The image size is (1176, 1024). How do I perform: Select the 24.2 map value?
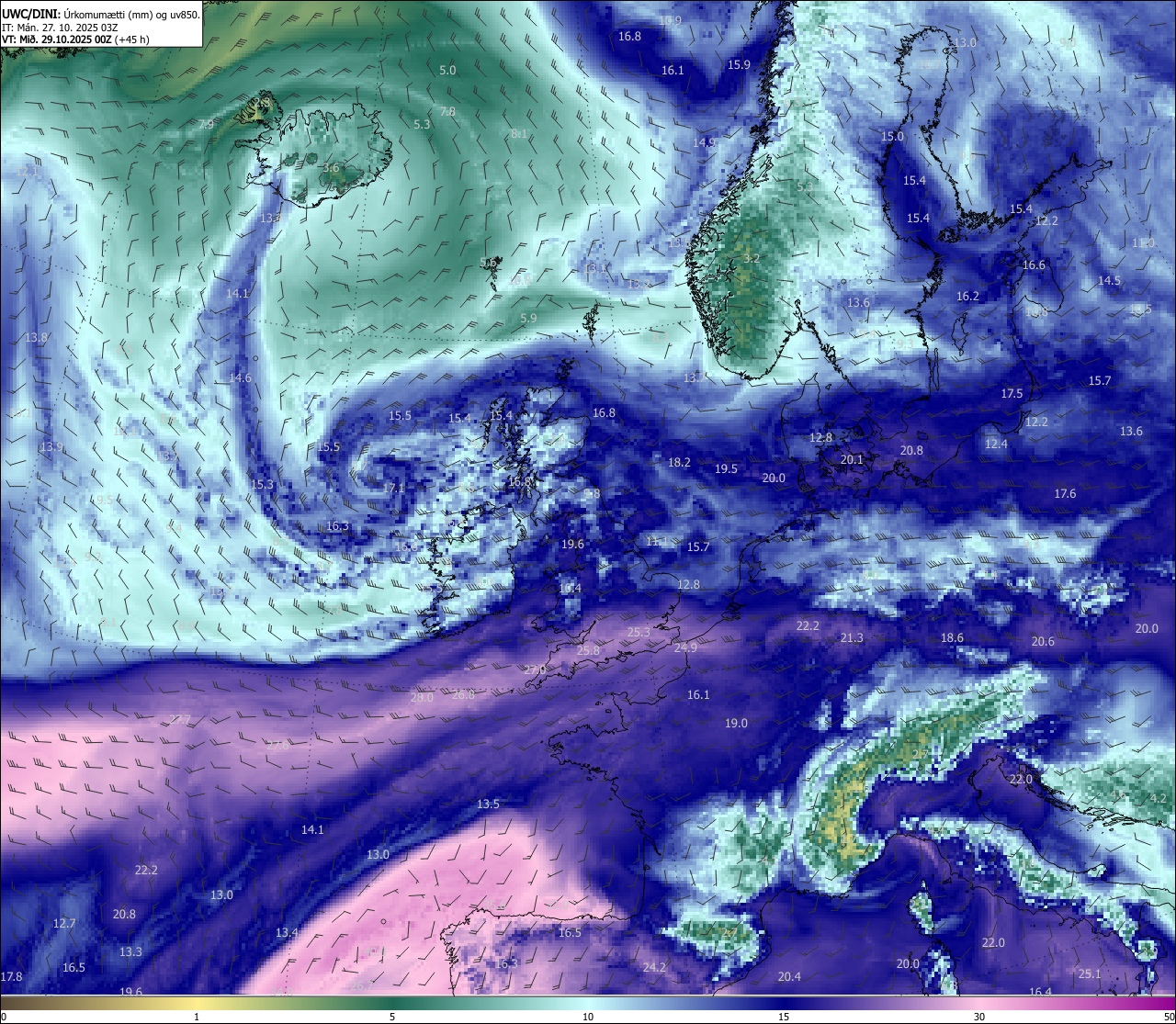[654, 967]
